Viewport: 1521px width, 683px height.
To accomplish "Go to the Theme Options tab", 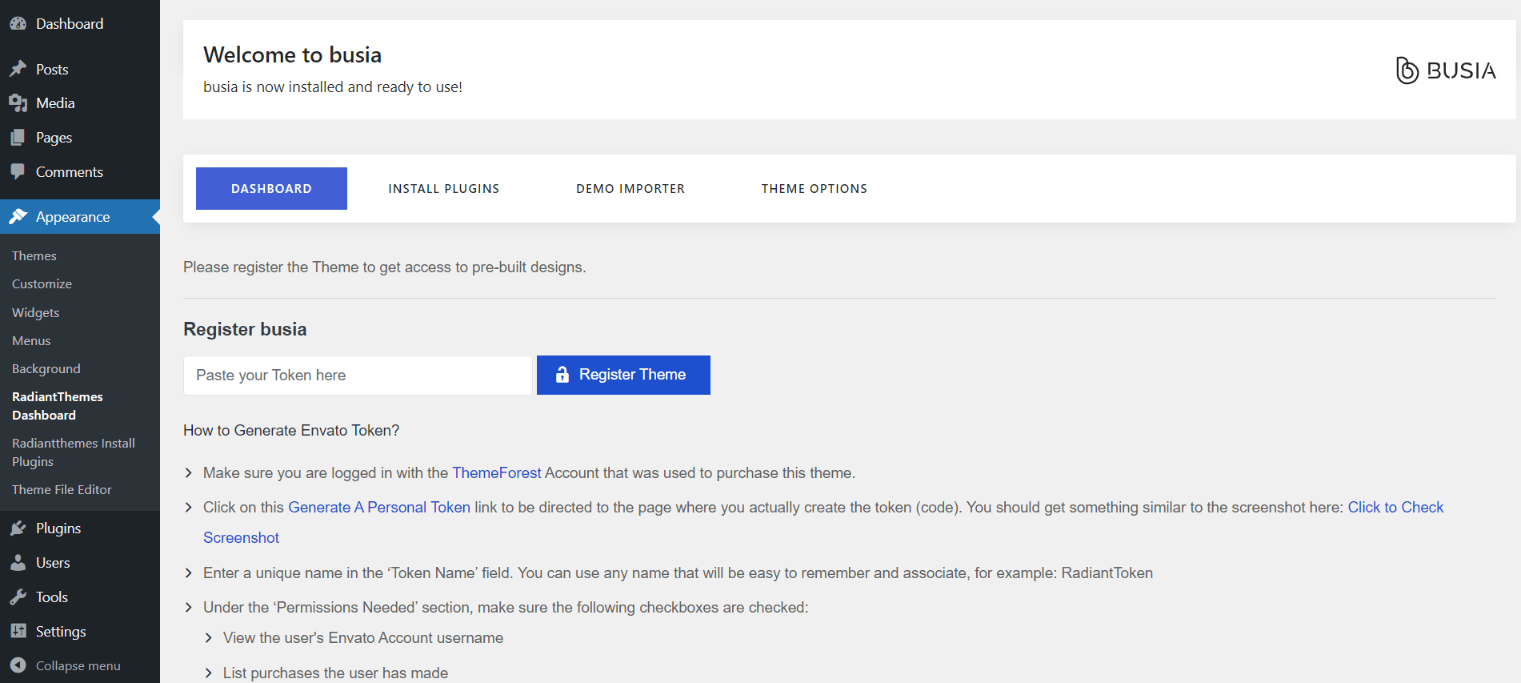I will tap(814, 189).
